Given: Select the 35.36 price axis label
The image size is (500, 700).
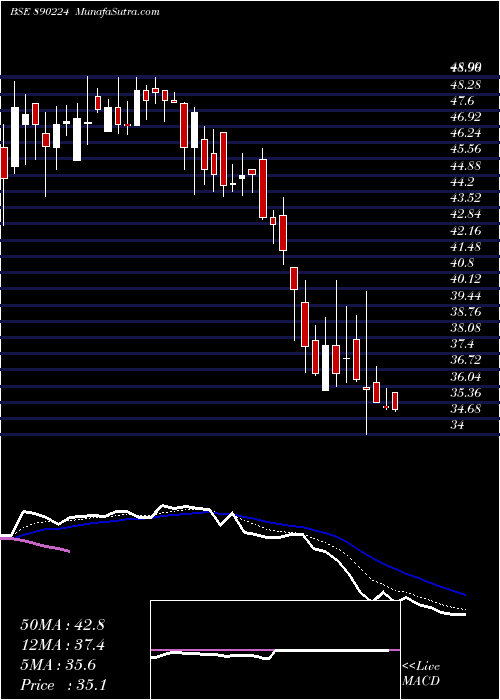Looking at the screenshot, I should pyautogui.click(x=466, y=393).
